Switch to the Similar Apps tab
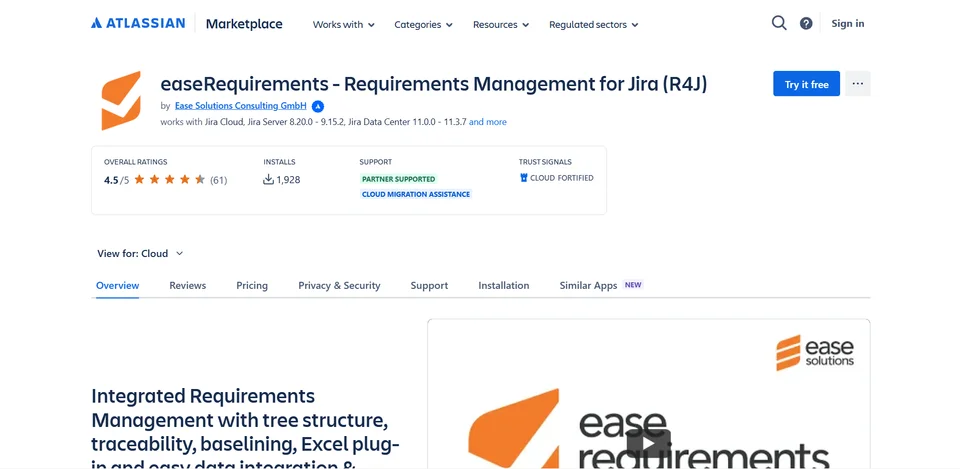960x469 pixels. coord(588,285)
